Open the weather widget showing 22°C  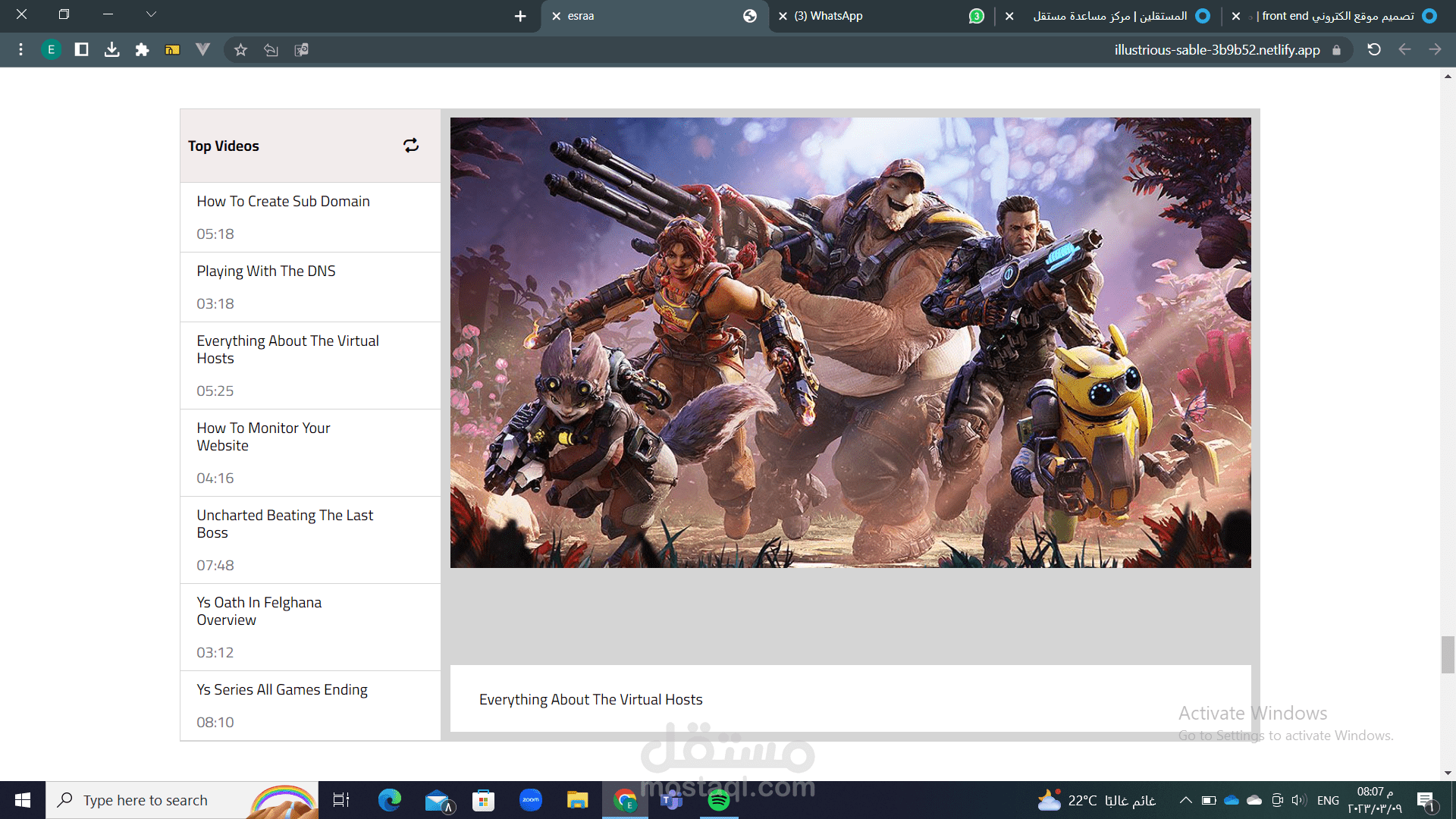[1097, 800]
